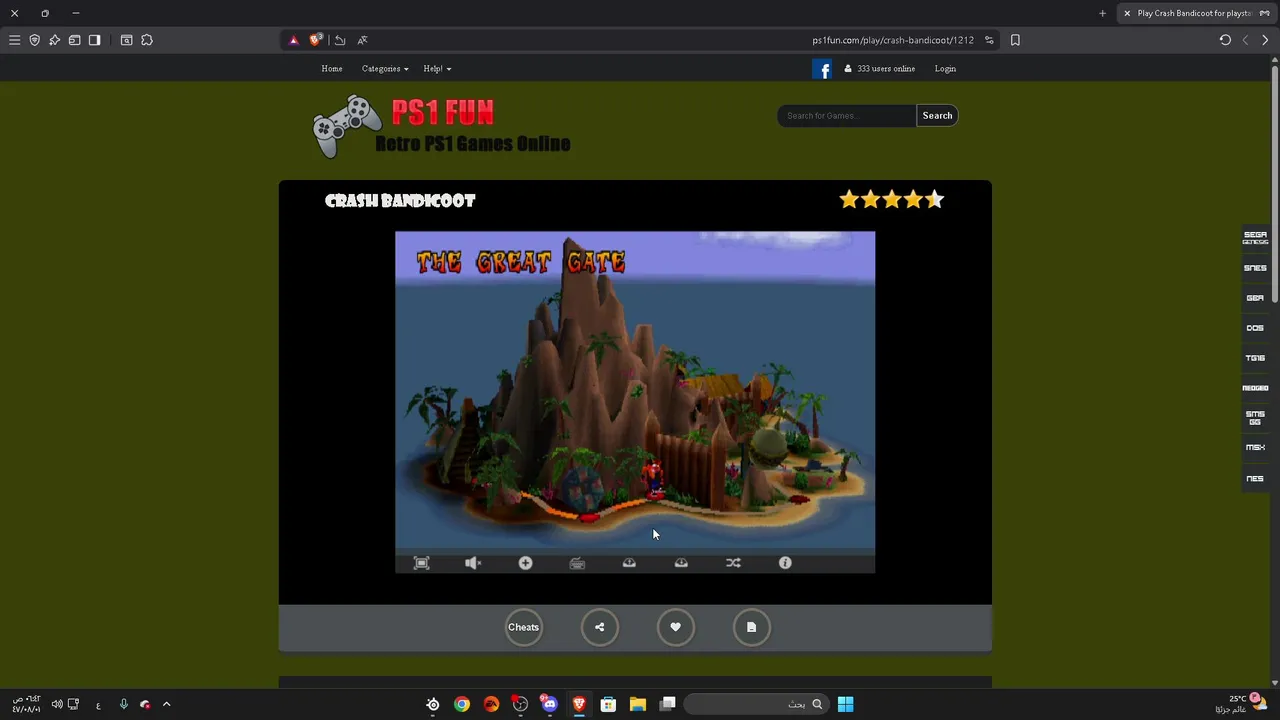
Task: Open the Windows Start menu
Action: 845,704
